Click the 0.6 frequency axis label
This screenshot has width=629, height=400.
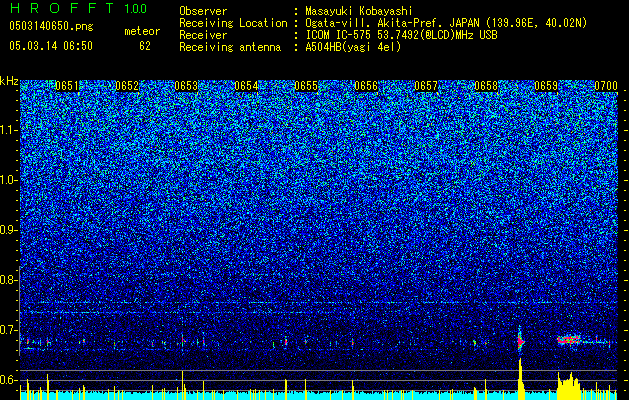[9, 380]
